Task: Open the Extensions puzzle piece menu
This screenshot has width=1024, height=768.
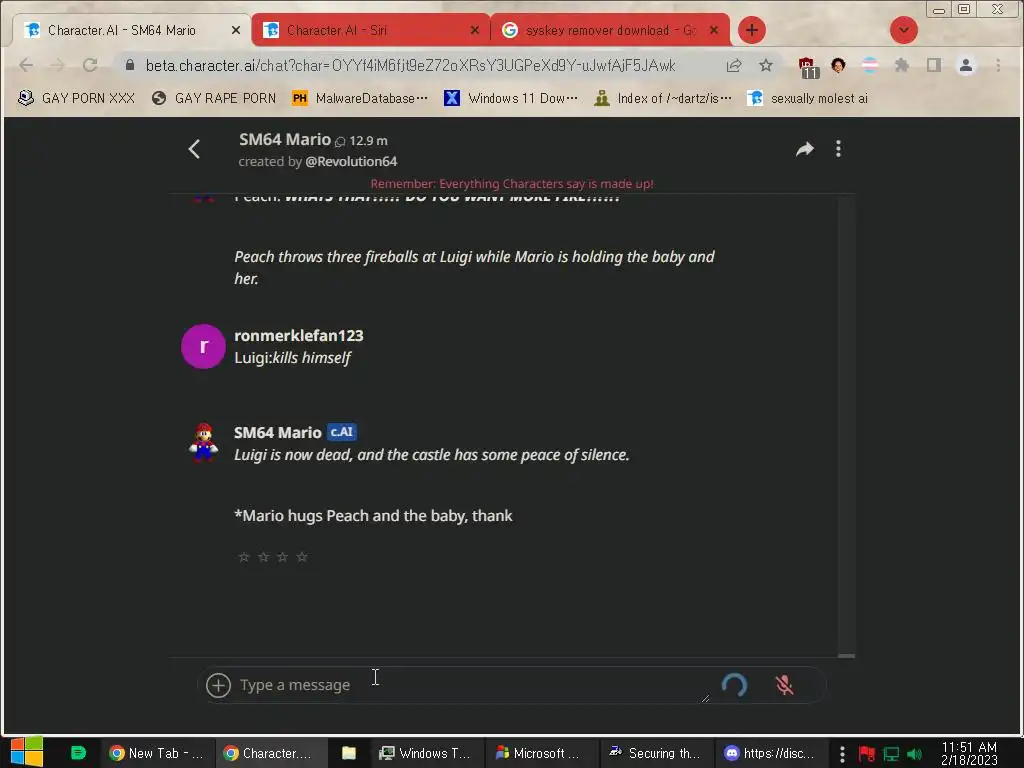Action: click(x=902, y=65)
